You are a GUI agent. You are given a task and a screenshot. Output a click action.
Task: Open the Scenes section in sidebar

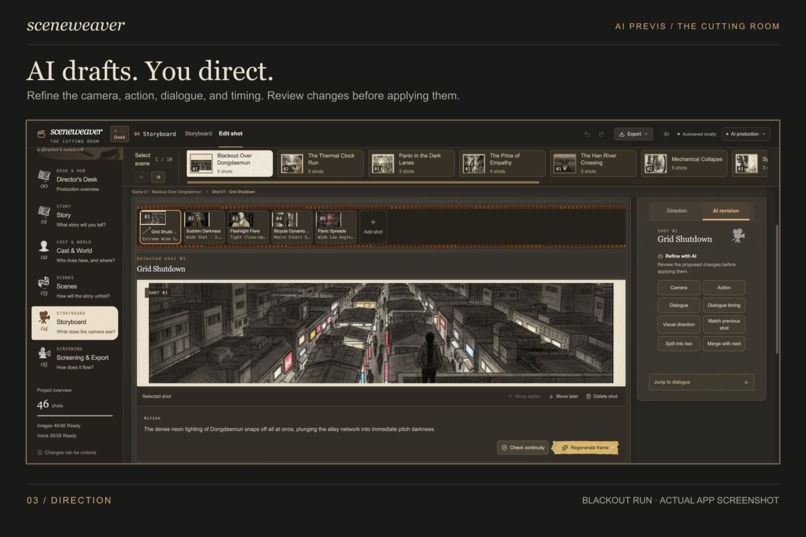click(75, 287)
